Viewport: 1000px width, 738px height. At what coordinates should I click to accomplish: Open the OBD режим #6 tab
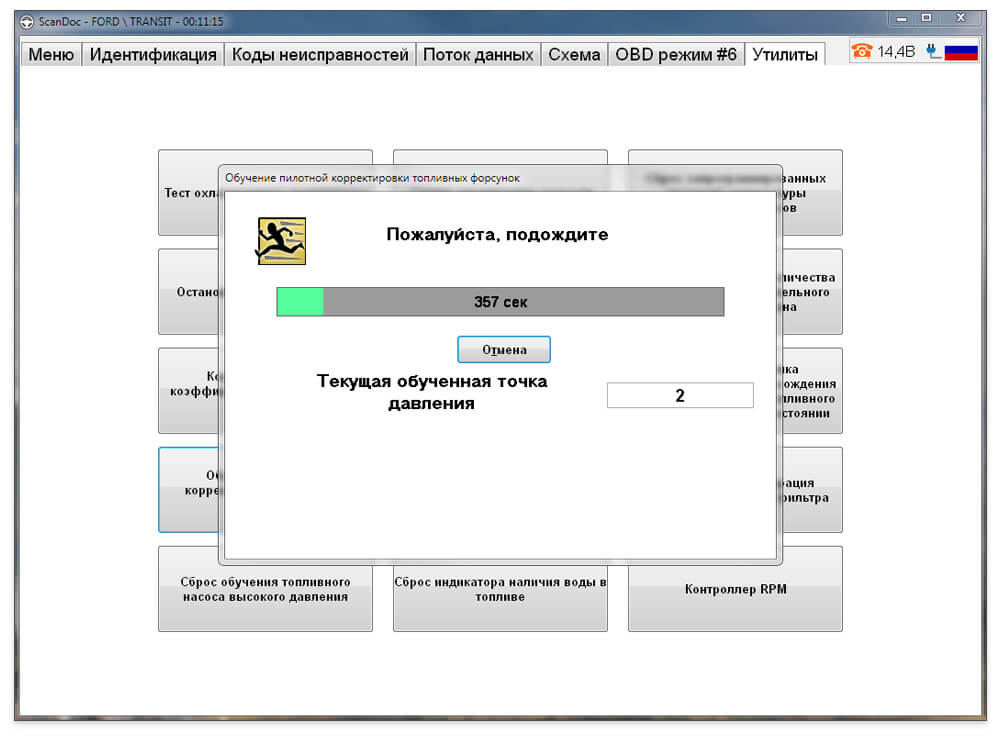coord(676,55)
